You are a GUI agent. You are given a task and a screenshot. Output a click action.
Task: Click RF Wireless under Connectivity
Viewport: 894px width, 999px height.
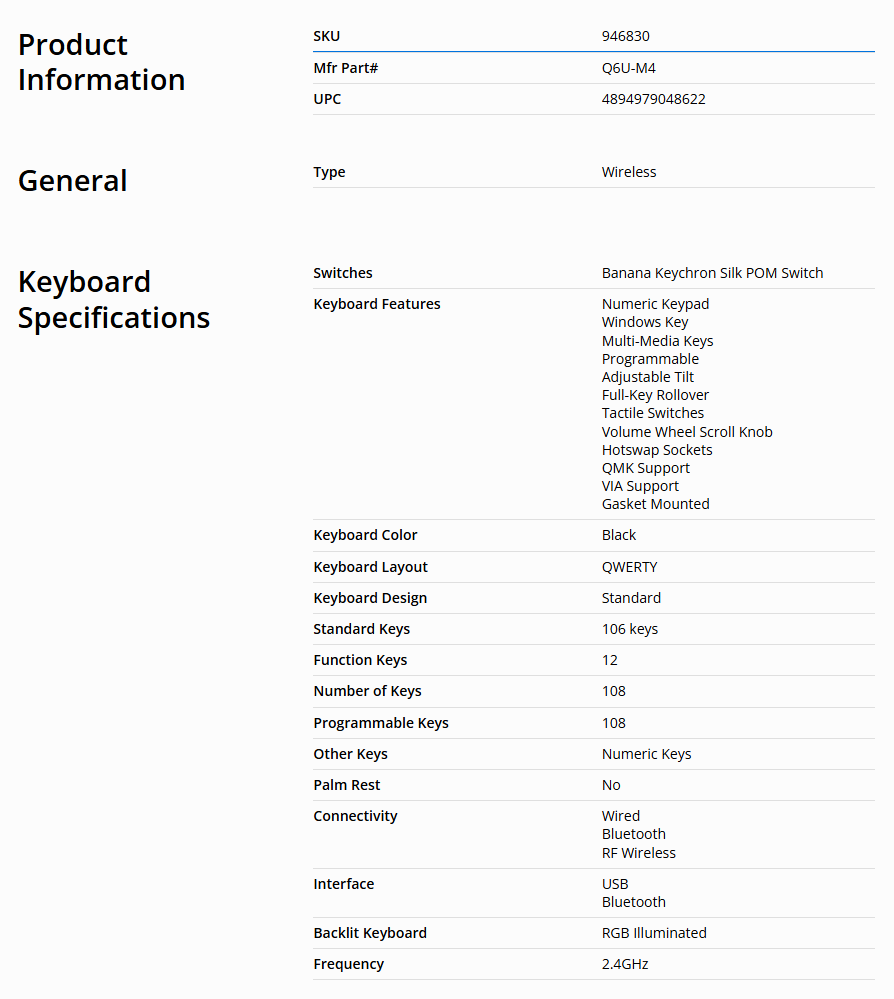pyautogui.click(x=638, y=853)
